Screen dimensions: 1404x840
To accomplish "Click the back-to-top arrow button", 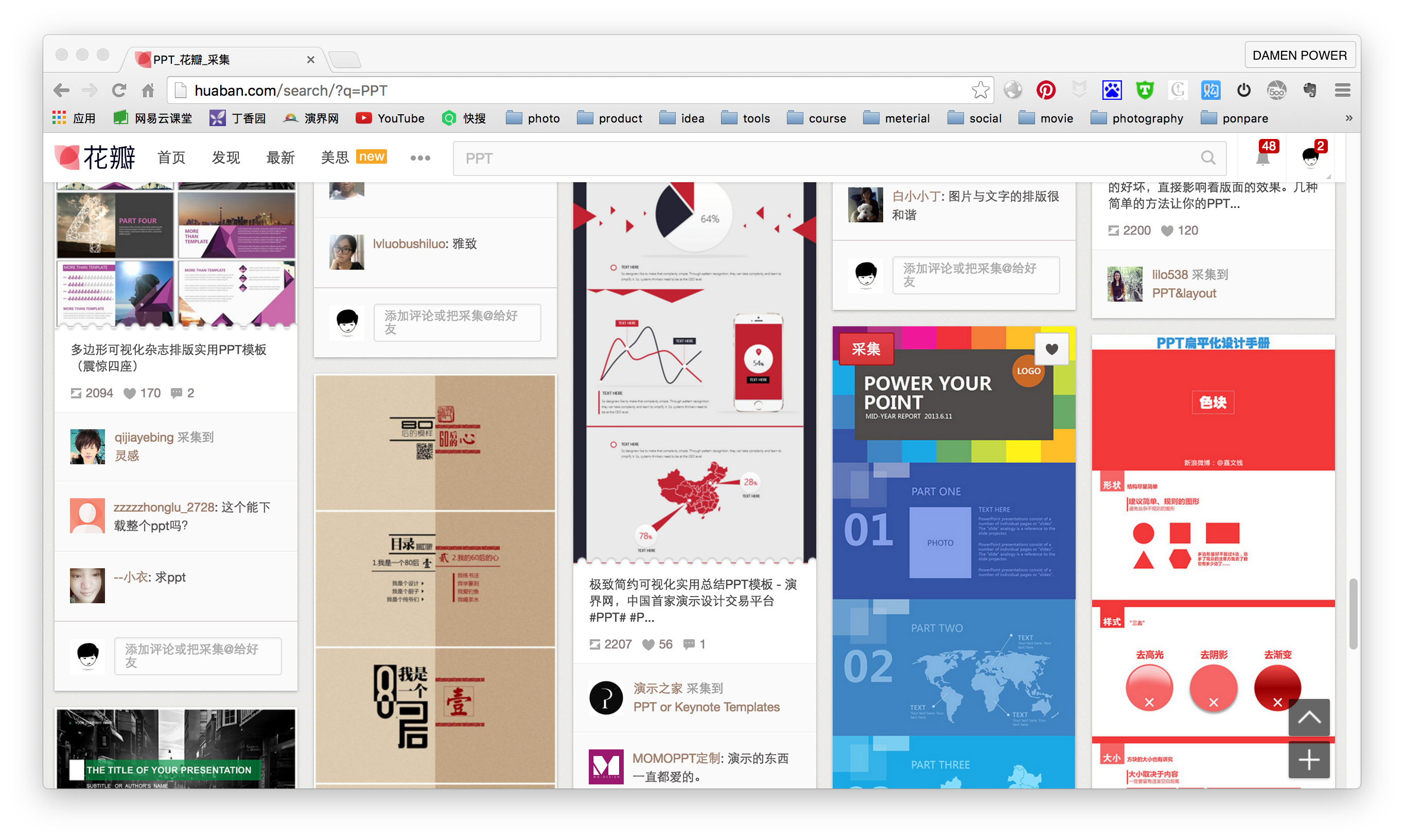I will tap(1308, 717).
